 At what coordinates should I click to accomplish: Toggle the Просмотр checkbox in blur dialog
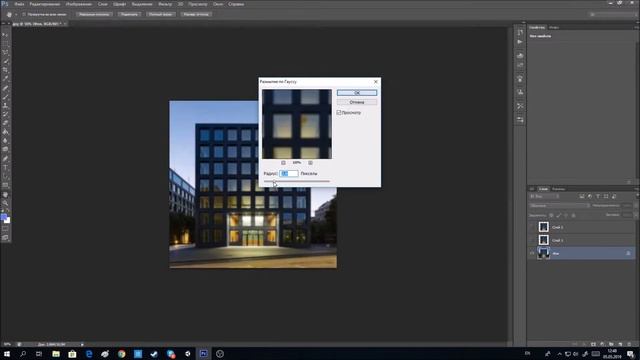pyautogui.click(x=339, y=112)
